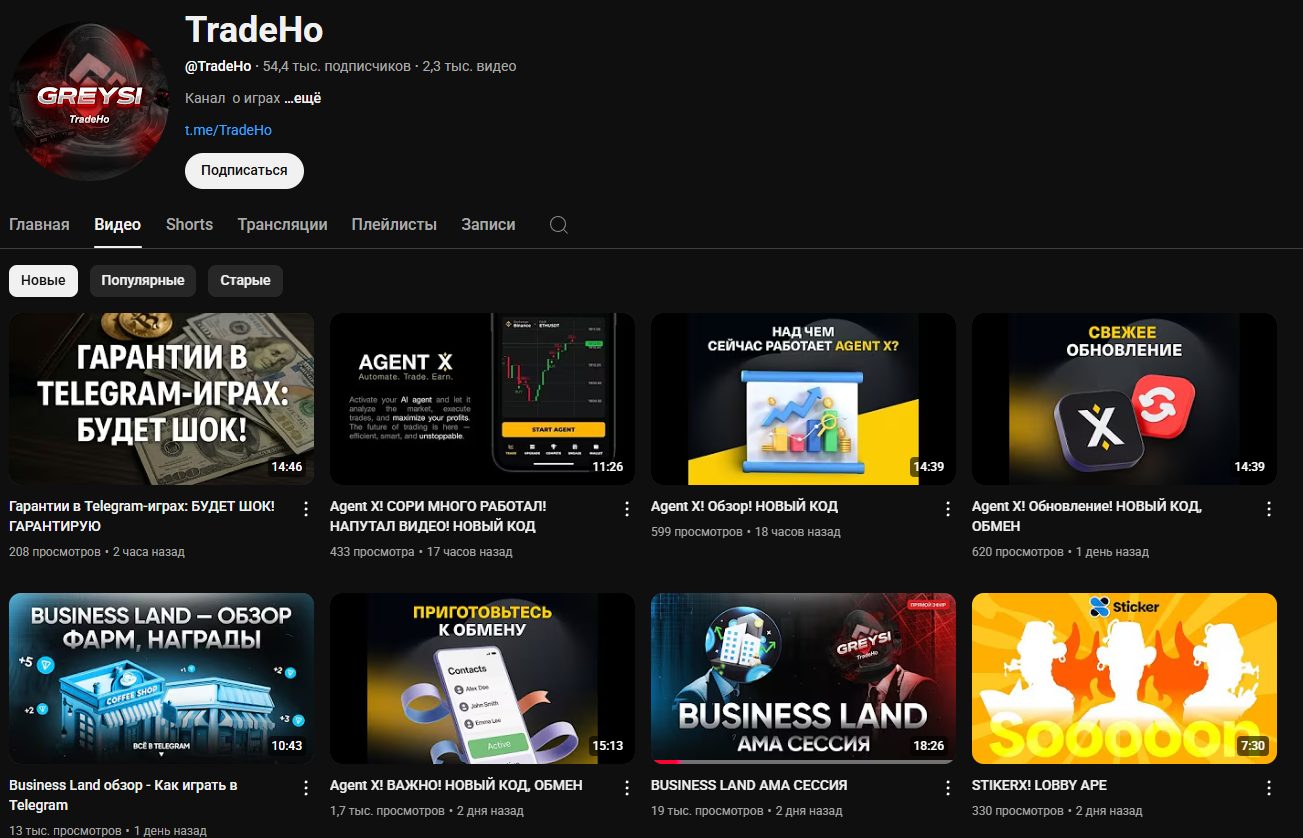
Task: Click the TradeHo channel name heading
Action: (x=254, y=29)
